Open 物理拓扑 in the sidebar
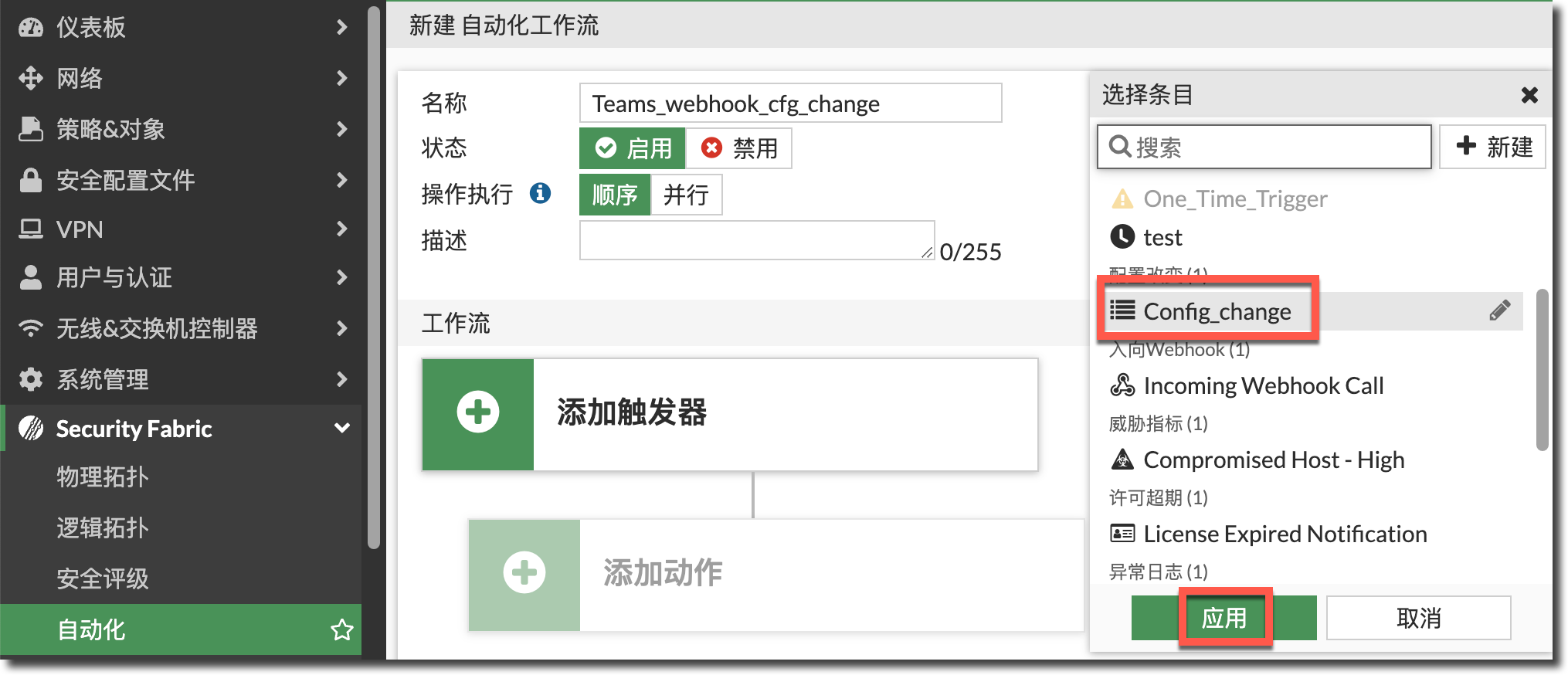 [x=103, y=477]
